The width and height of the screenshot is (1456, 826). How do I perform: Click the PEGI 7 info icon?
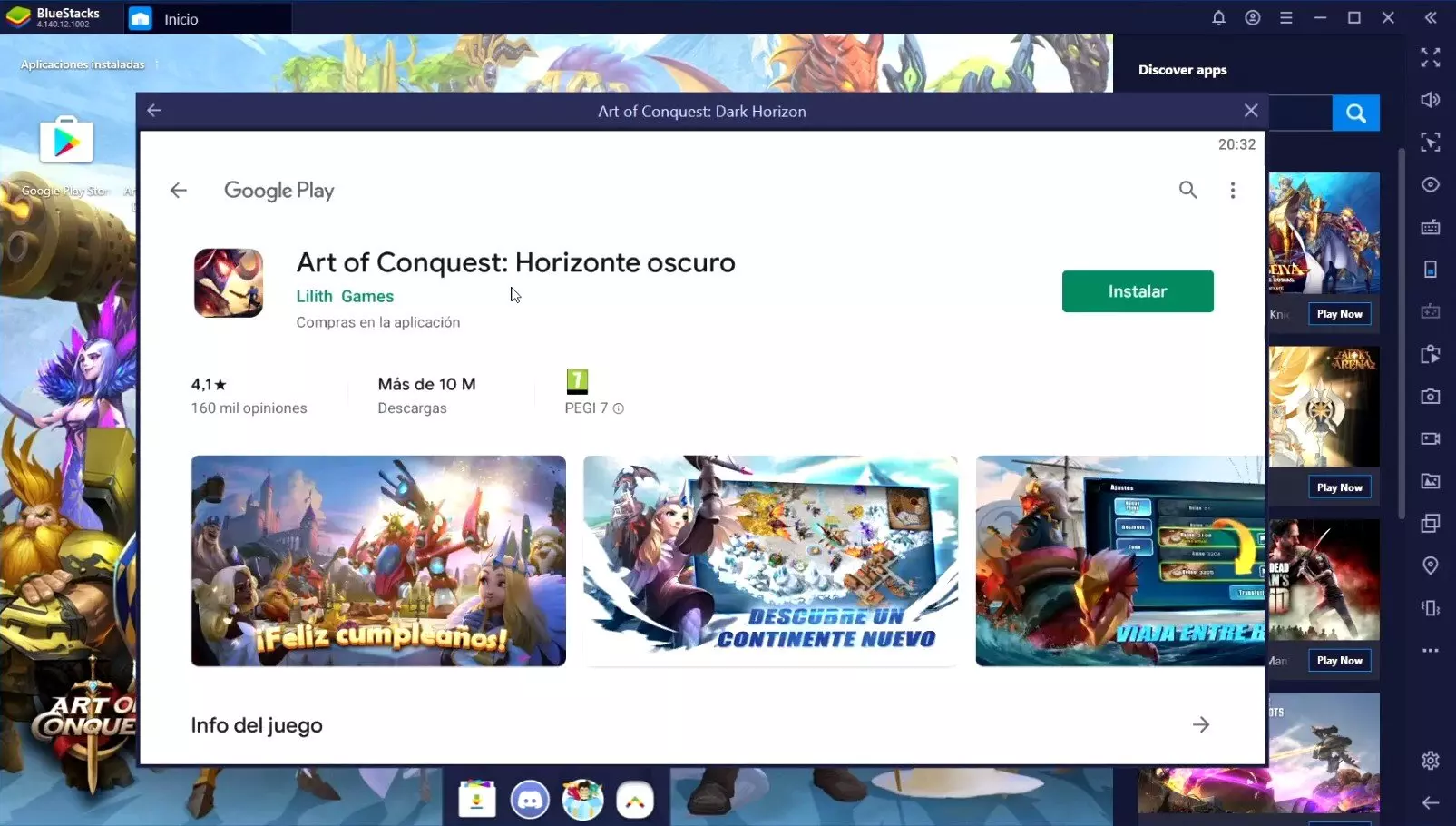click(x=619, y=408)
